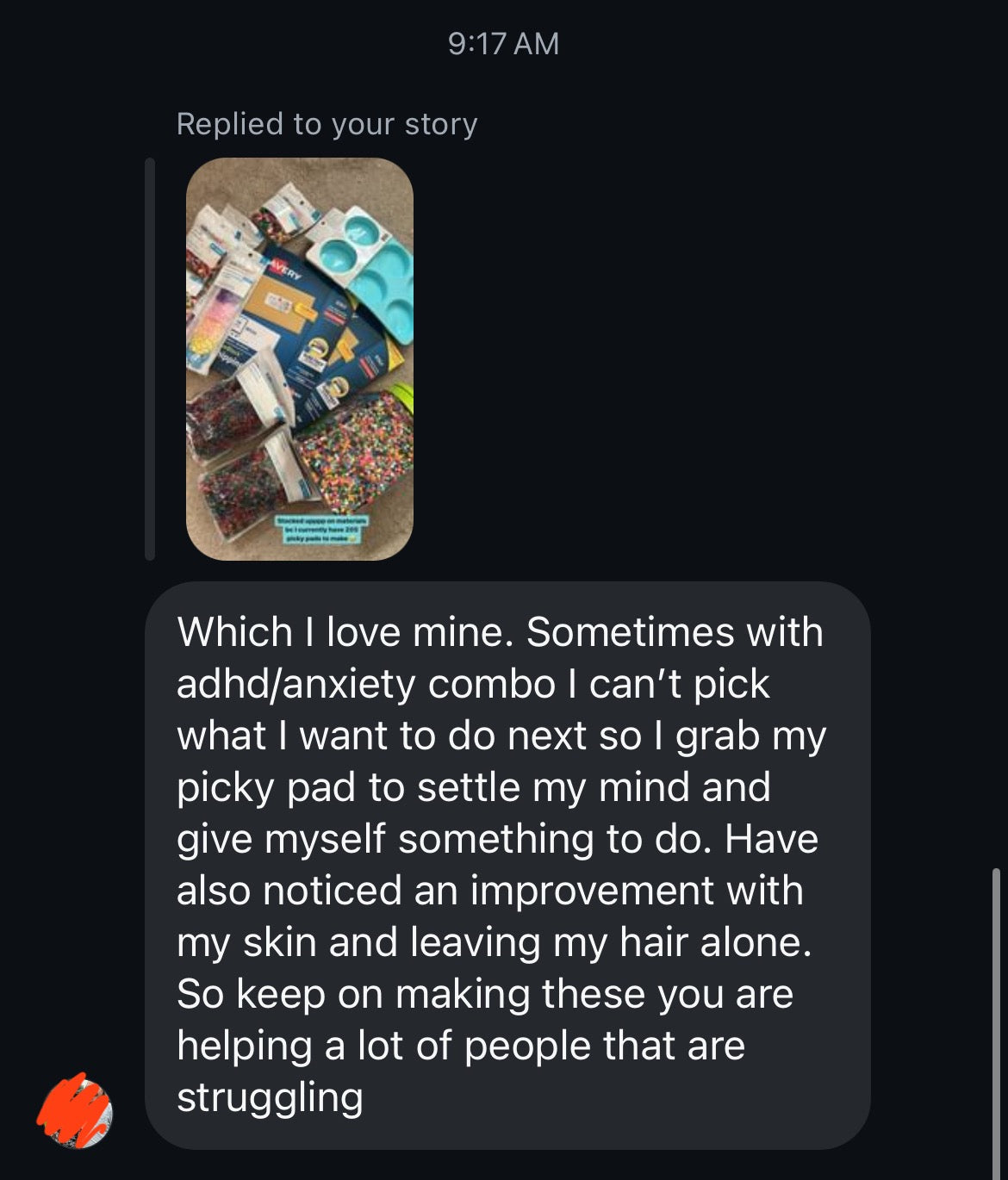The height and width of the screenshot is (1180, 1008).
Task: Tap "also noticed an improvement with" line
Action: [x=489, y=891]
